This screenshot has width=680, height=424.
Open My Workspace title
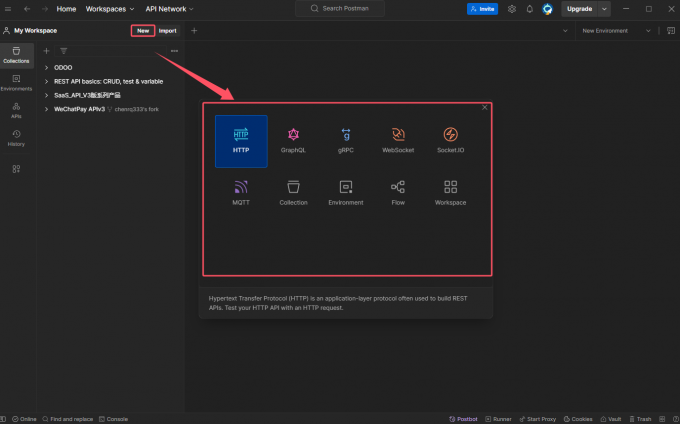36,31
